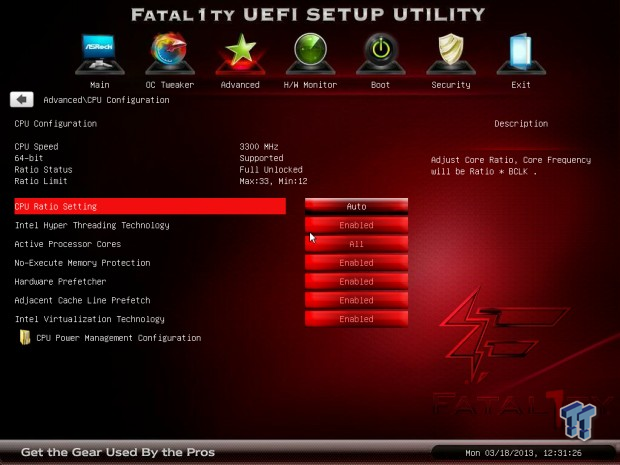620x465 pixels.
Task: Click the Exit door icon
Action: click(x=521, y=54)
